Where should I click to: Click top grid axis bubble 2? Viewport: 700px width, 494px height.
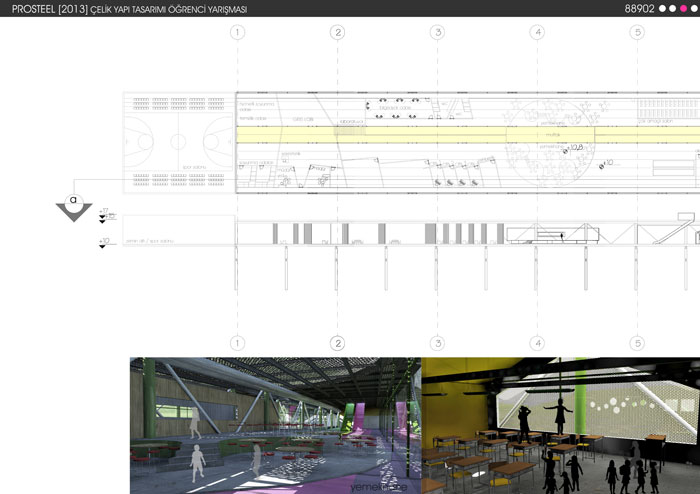coord(338,32)
